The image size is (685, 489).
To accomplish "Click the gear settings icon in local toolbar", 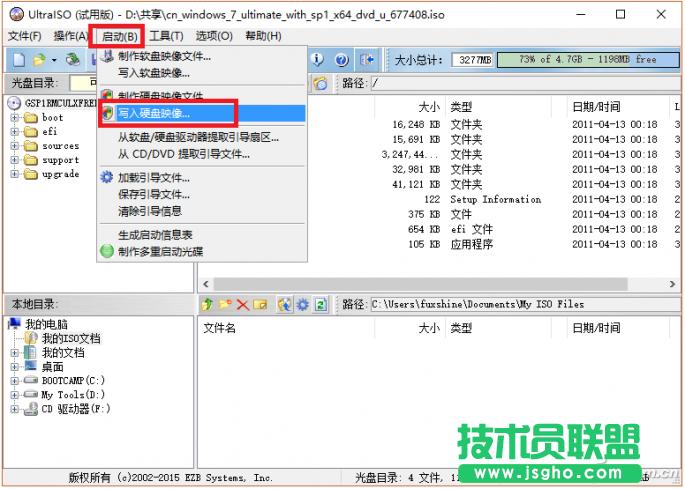I will click(302, 304).
